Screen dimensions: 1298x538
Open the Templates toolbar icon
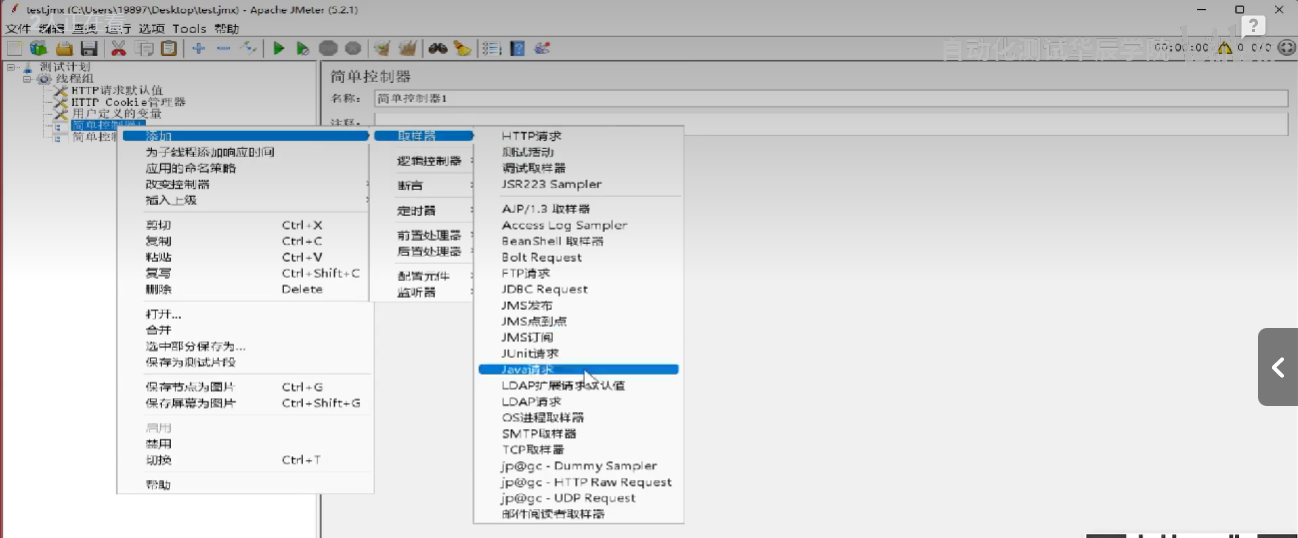point(39,48)
